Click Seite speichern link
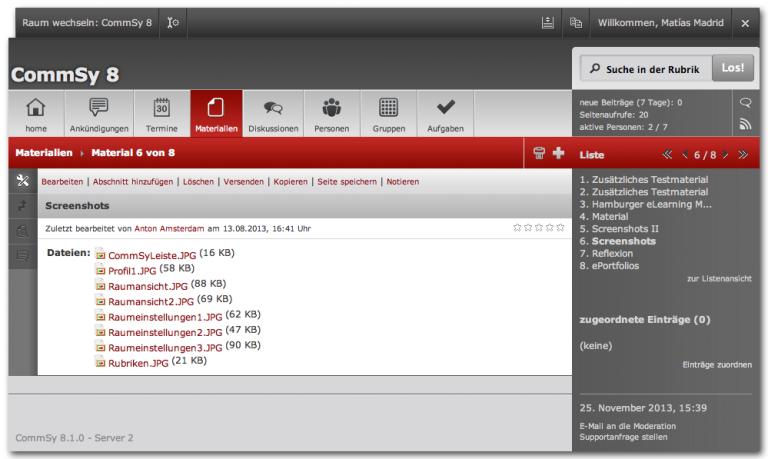This screenshot has width=768, height=459. click(x=347, y=182)
